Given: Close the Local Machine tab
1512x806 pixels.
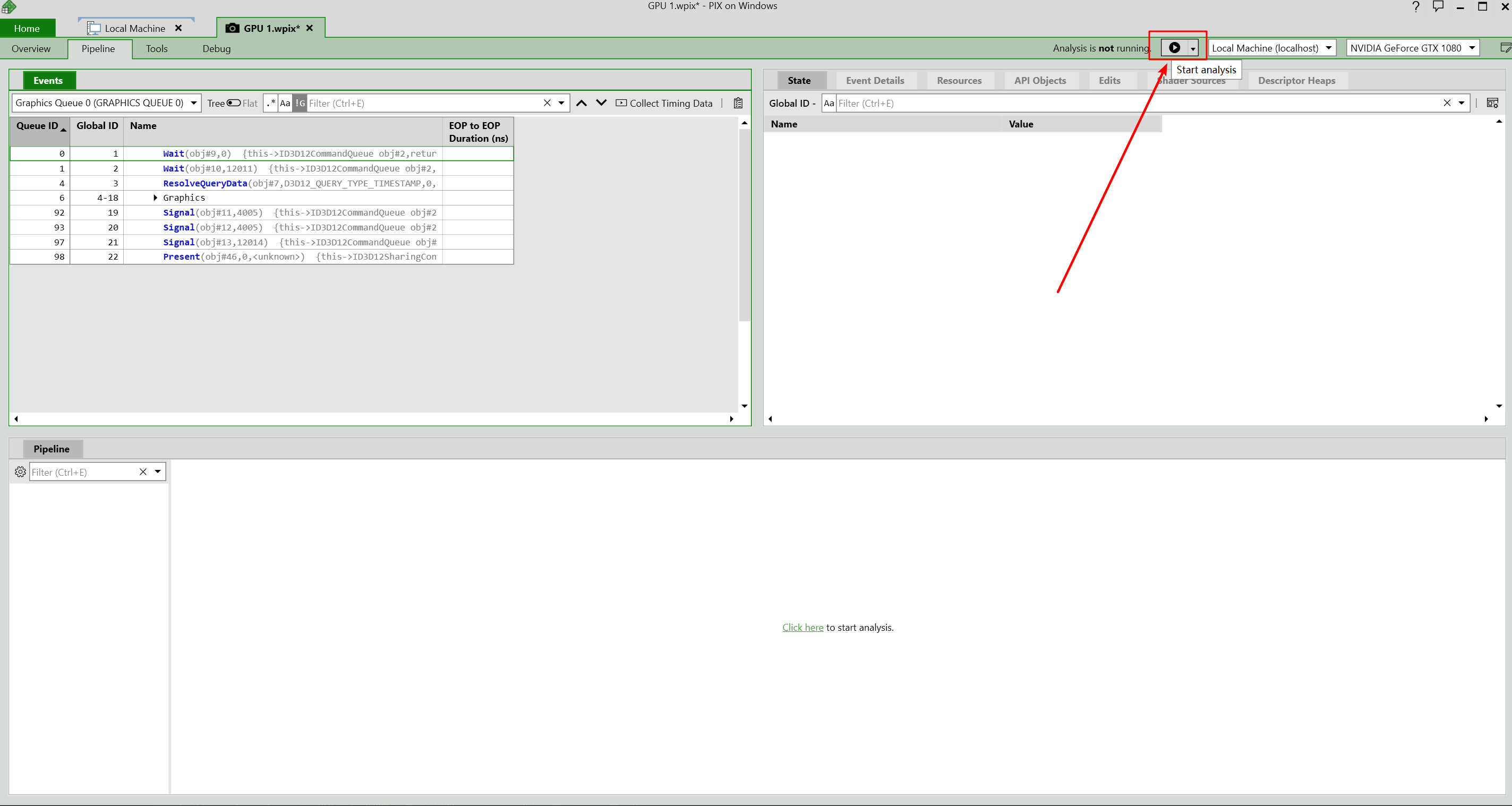Looking at the screenshot, I should point(178,28).
